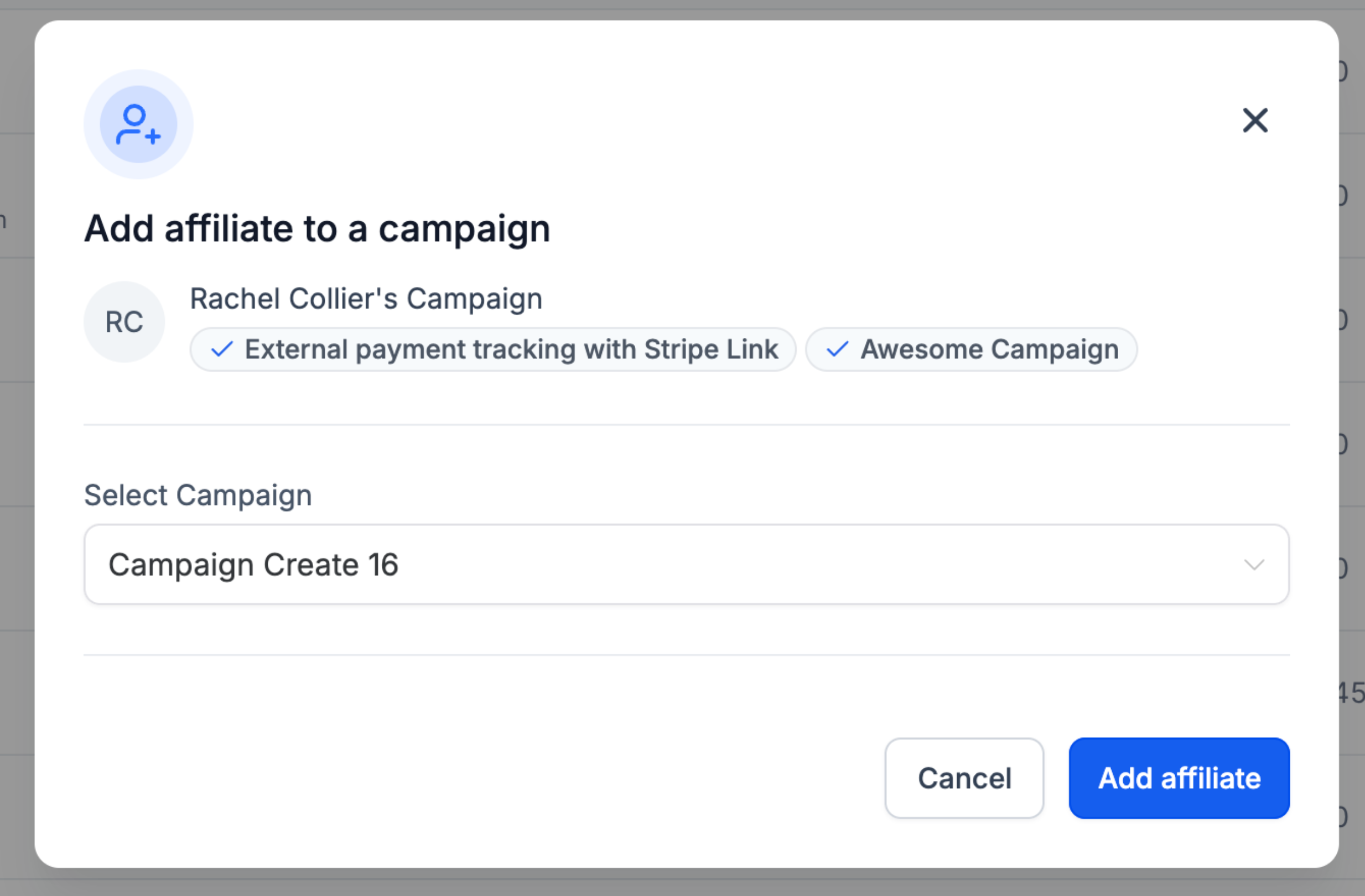Image resolution: width=1365 pixels, height=896 pixels.
Task: Confirm with the Add affiliate button
Action: tap(1179, 778)
